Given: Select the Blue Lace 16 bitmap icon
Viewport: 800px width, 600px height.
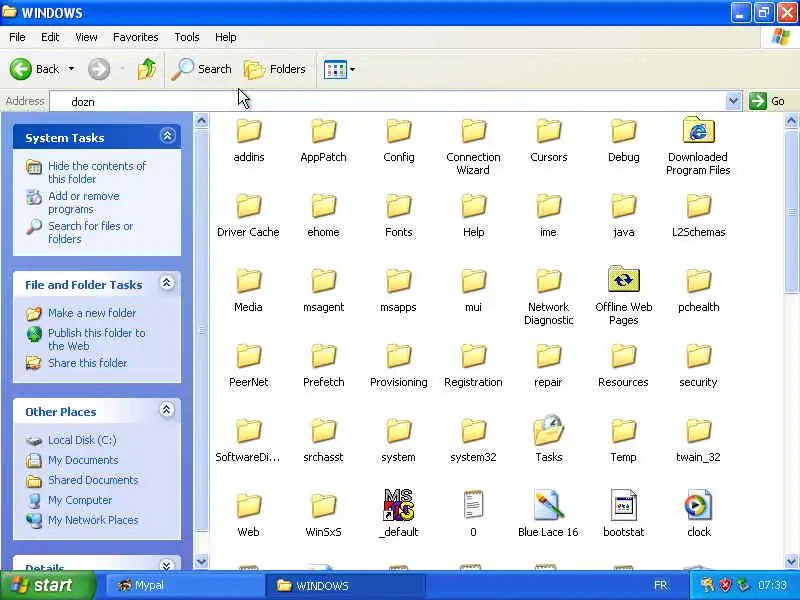Looking at the screenshot, I should pyautogui.click(x=548, y=505).
